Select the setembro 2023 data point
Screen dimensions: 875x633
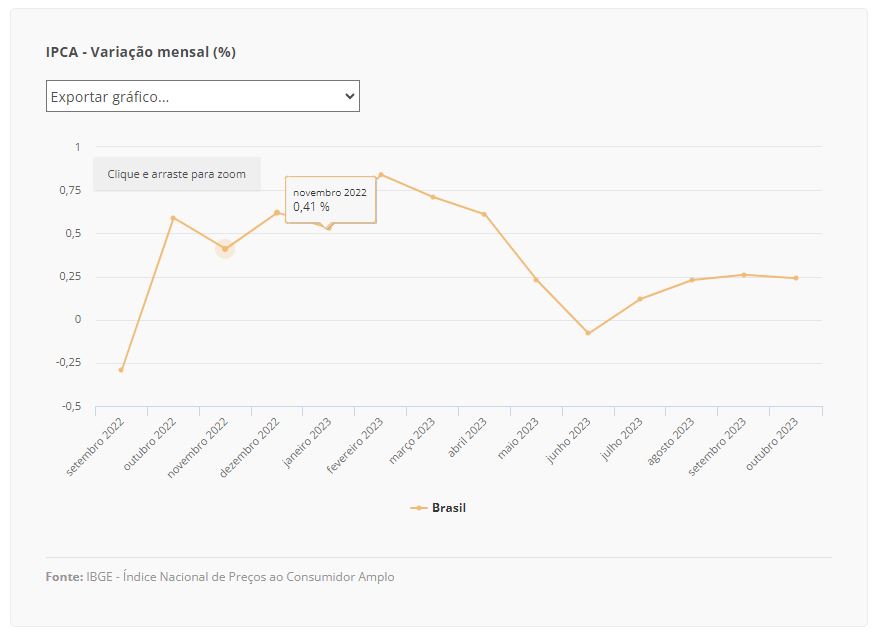pos(744,275)
